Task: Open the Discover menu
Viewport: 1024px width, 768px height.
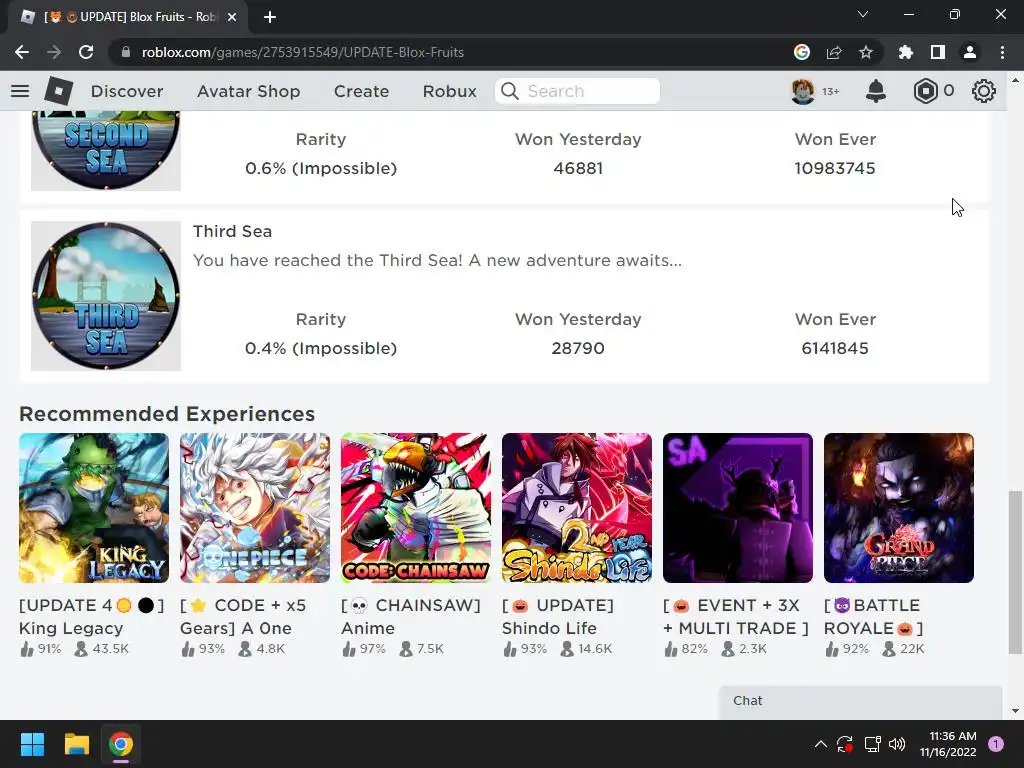Action: [x=127, y=91]
